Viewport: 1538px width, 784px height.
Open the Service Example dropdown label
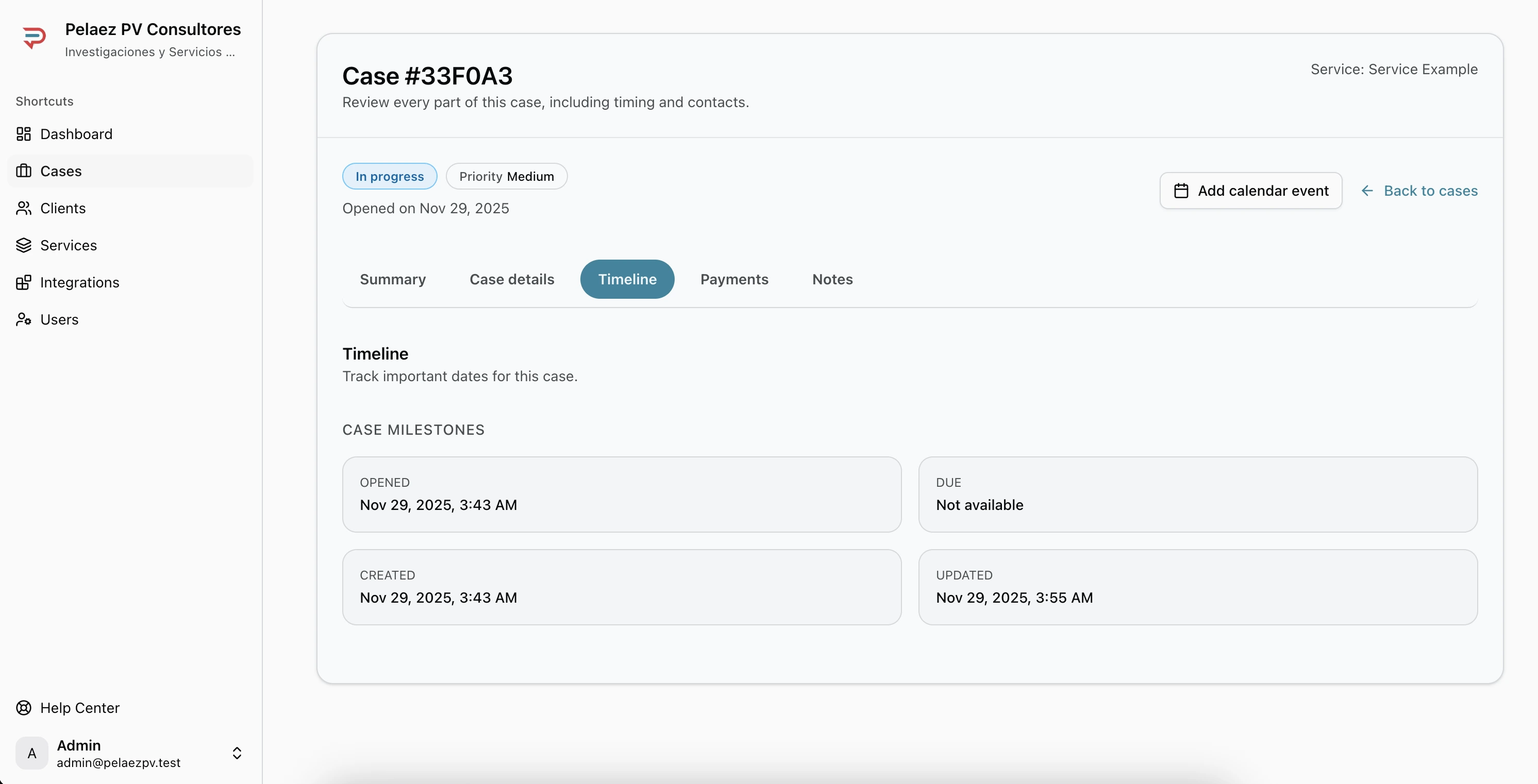click(1394, 69)
